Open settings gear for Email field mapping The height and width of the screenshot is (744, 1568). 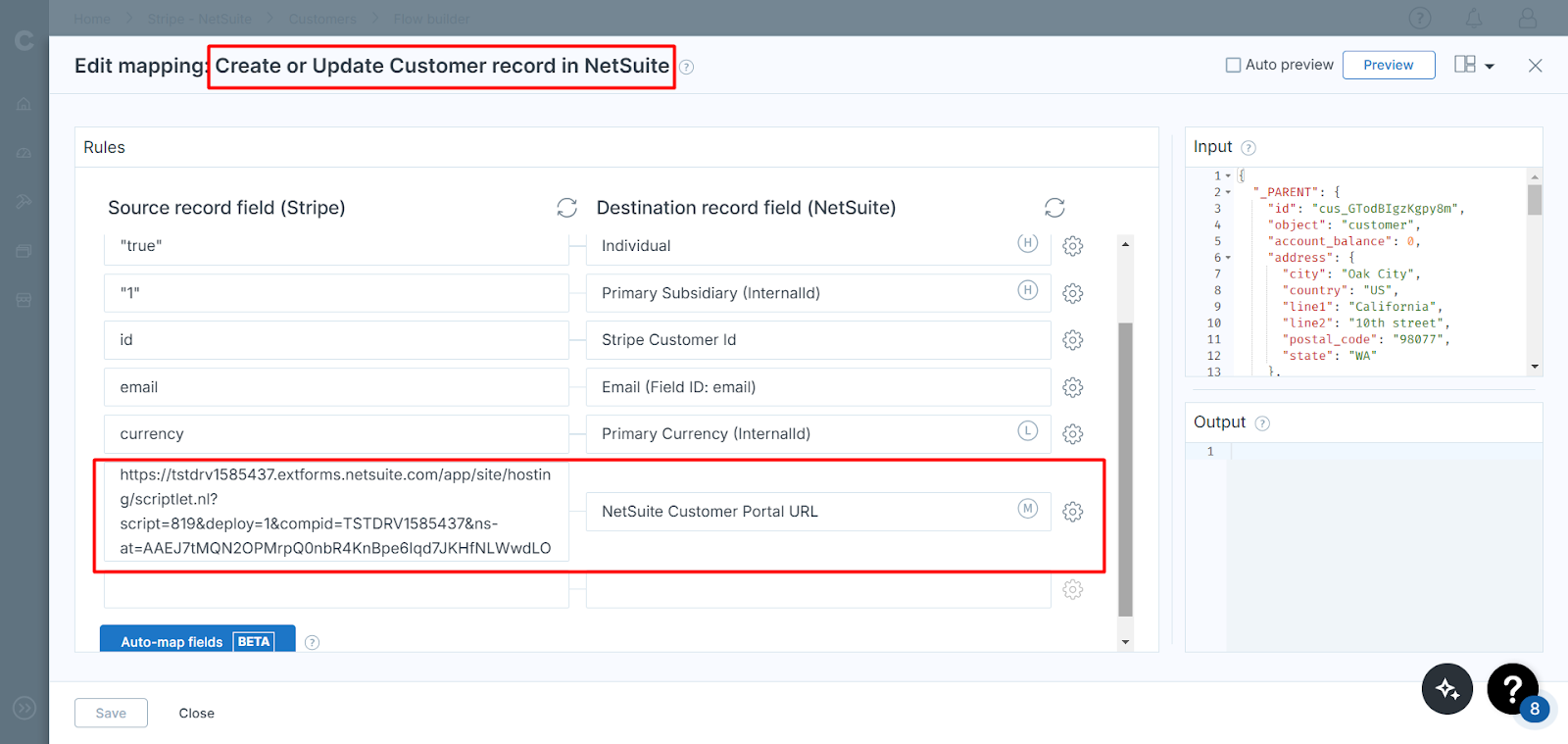[1073, 387]
